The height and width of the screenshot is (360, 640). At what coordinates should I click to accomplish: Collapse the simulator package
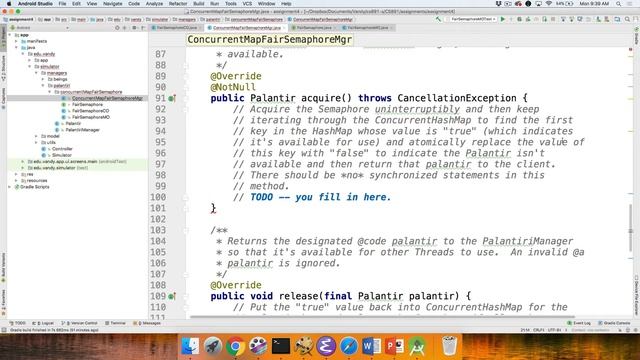point(30,67)
